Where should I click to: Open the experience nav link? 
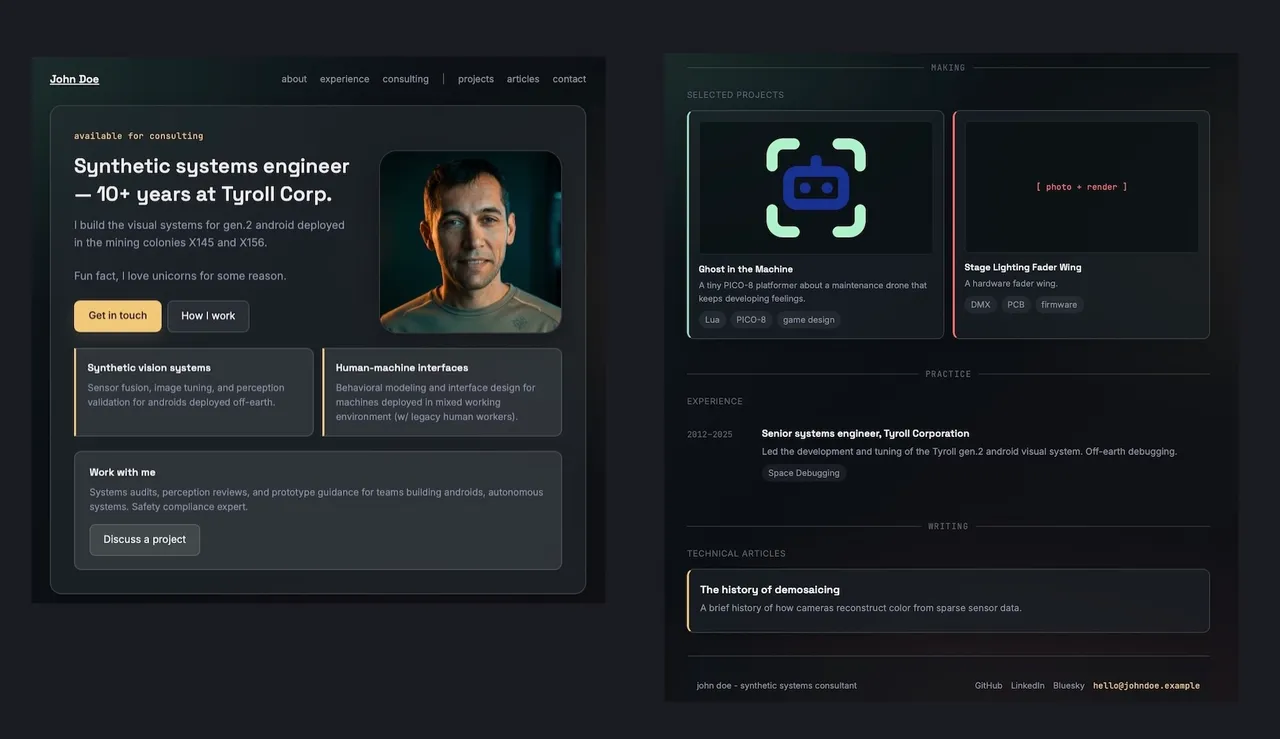pos(344,79)
